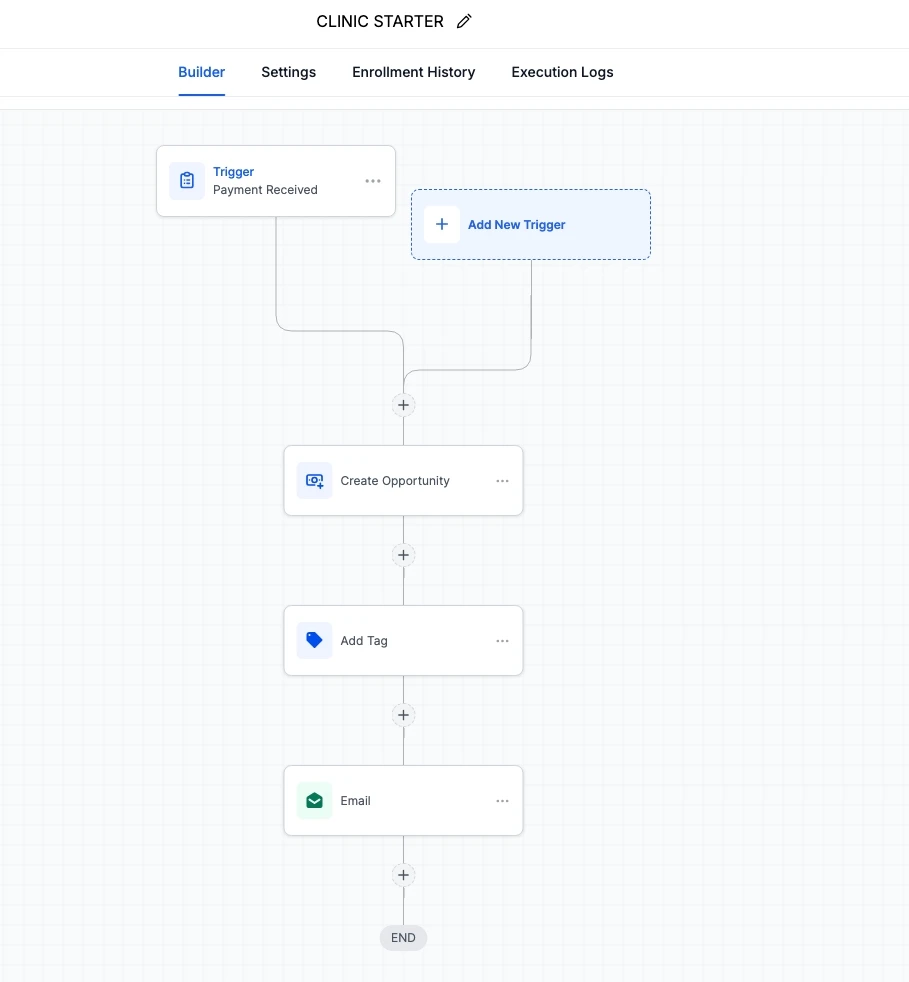Add an action above Create Opportunity
Screen dimensions: 909x982
pyautogui.click(x=403, y=405)
